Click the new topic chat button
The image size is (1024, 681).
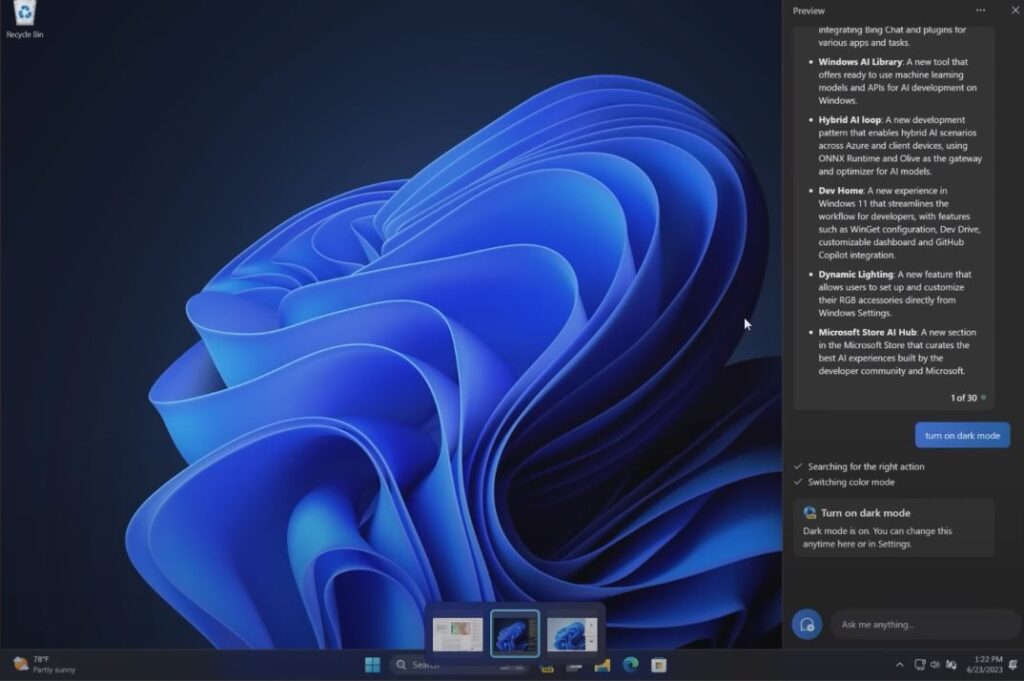click(807, 624)
